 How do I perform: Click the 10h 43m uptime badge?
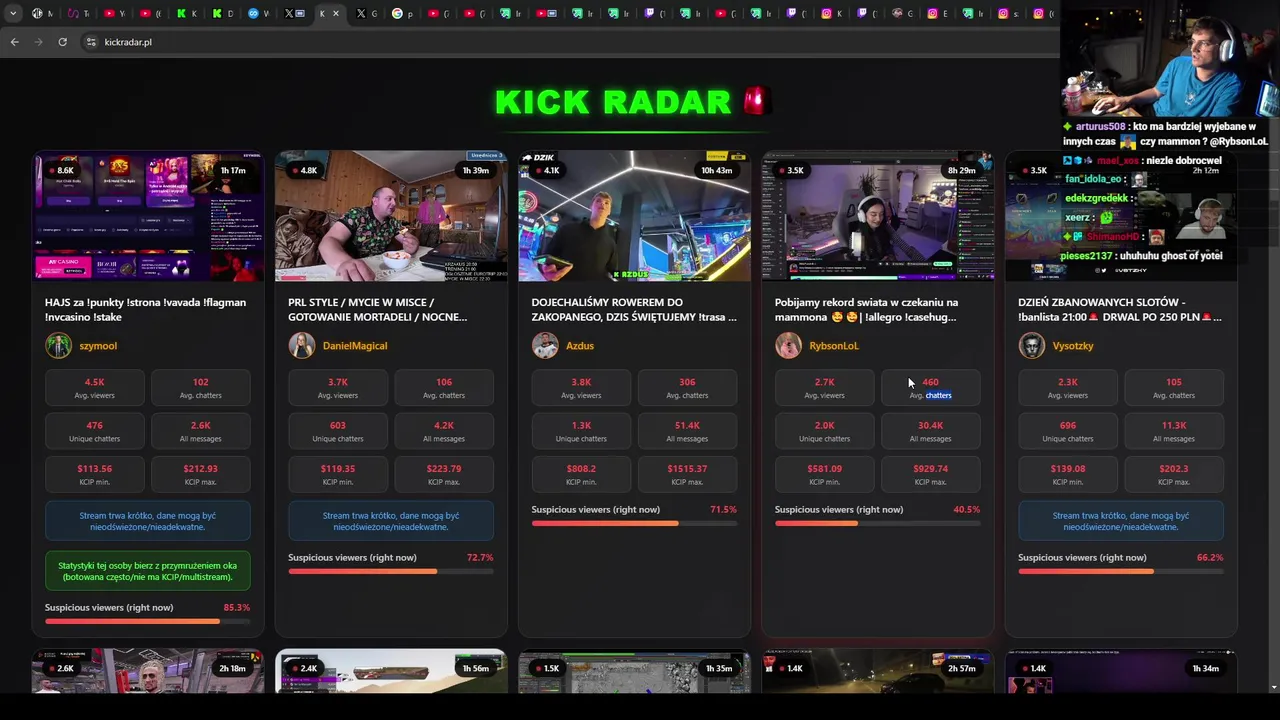[x=717, y=170]
